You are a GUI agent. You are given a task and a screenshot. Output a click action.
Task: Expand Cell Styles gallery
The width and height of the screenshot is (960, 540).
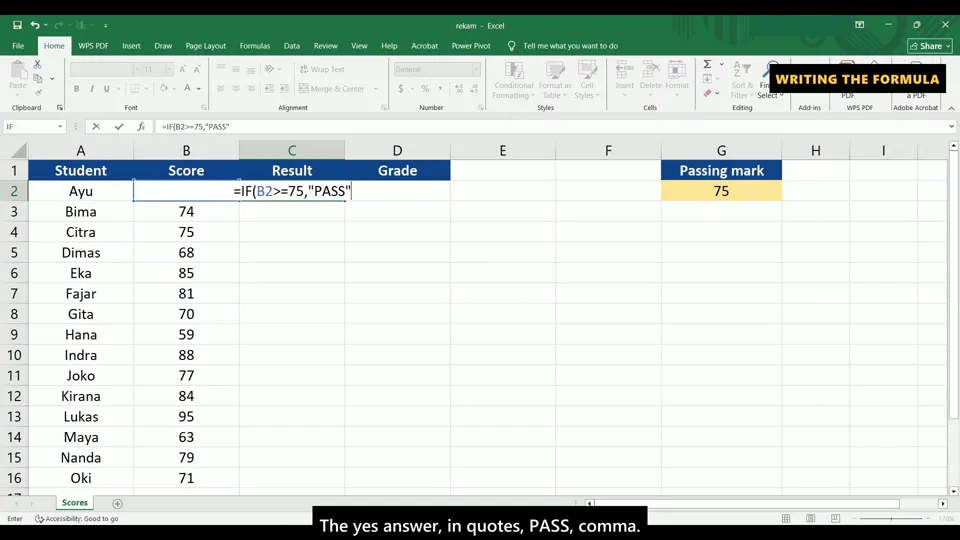coord(587,80)
